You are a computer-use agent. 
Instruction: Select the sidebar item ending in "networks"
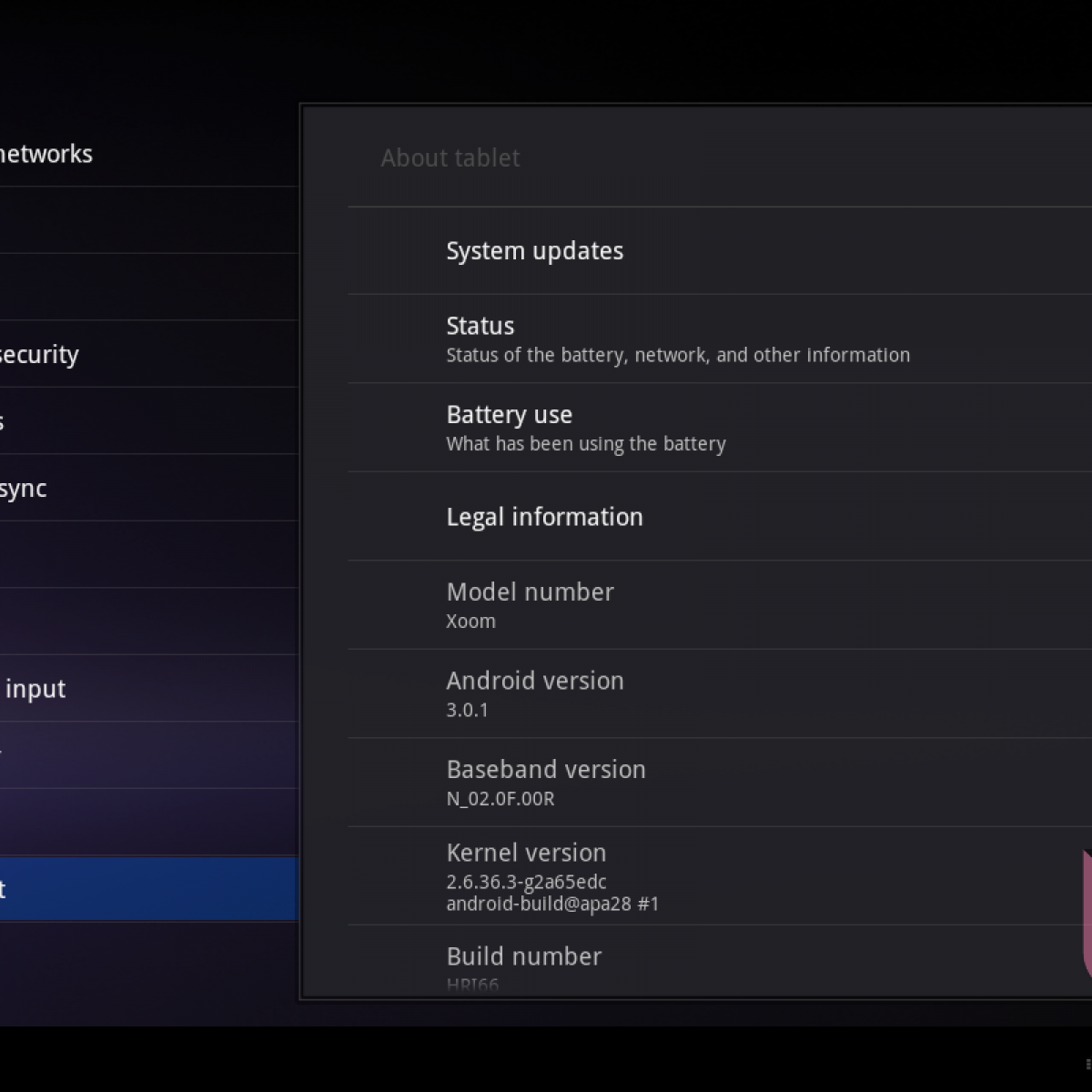tap(45, 154)
